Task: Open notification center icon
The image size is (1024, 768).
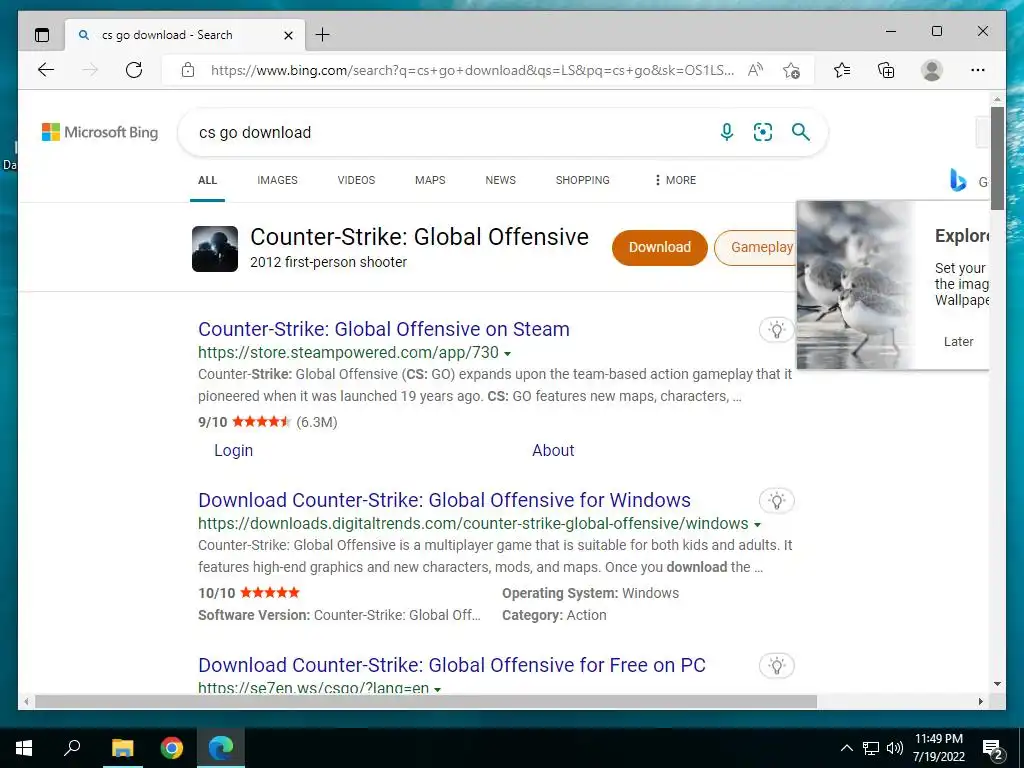Action: click(993, 749)
